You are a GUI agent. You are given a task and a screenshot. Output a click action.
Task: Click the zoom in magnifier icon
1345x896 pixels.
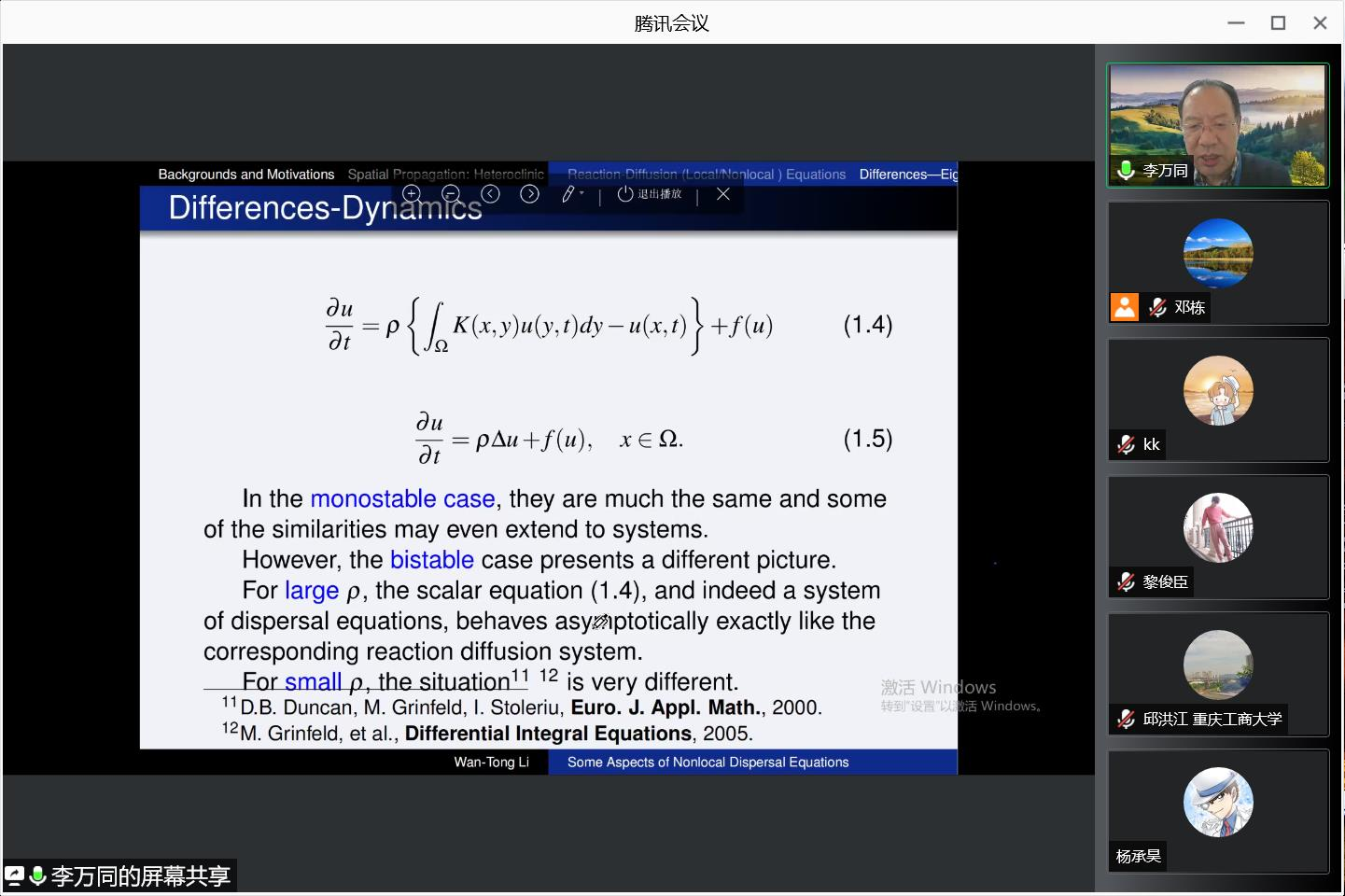coord(411,193)
